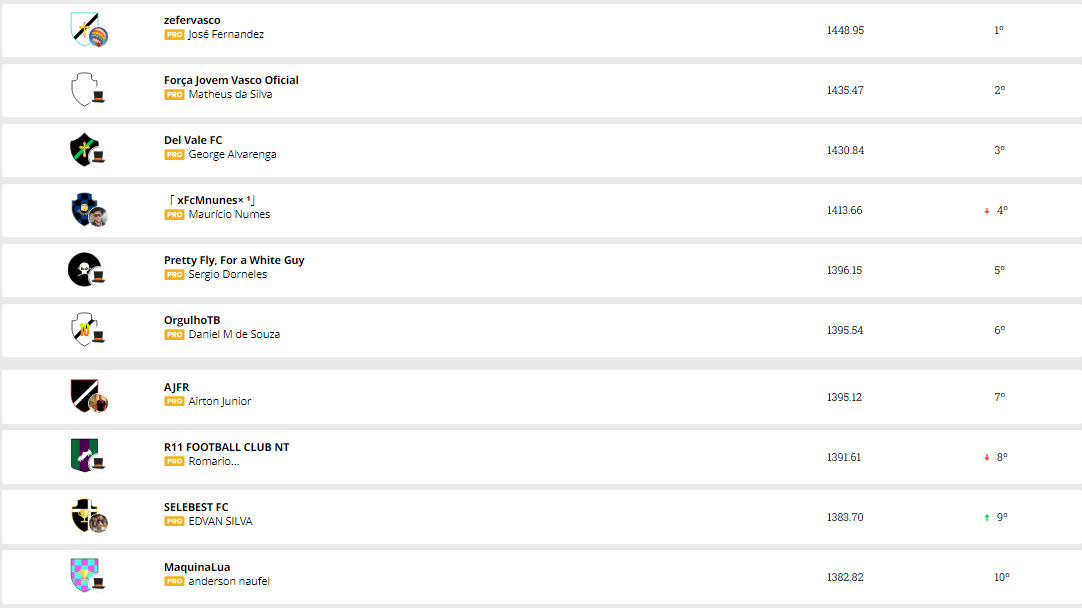
Task: Click the Del Vale FC crest icon
Action: [x=84, y=149]
